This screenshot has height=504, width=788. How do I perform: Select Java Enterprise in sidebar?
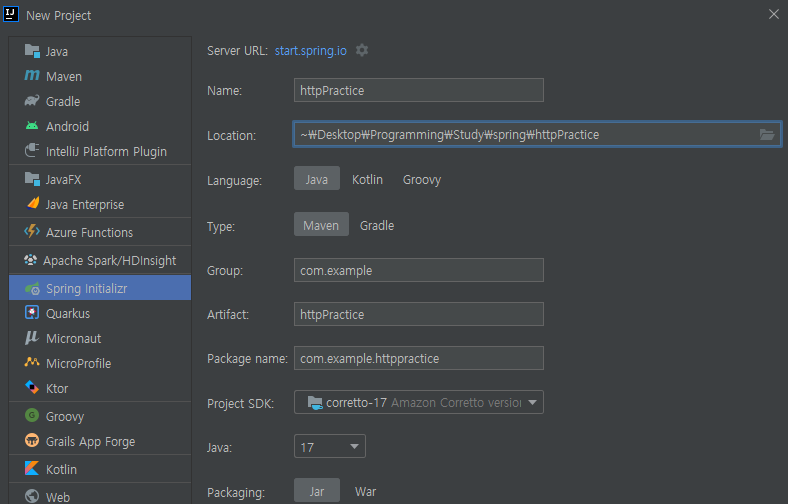100,205
